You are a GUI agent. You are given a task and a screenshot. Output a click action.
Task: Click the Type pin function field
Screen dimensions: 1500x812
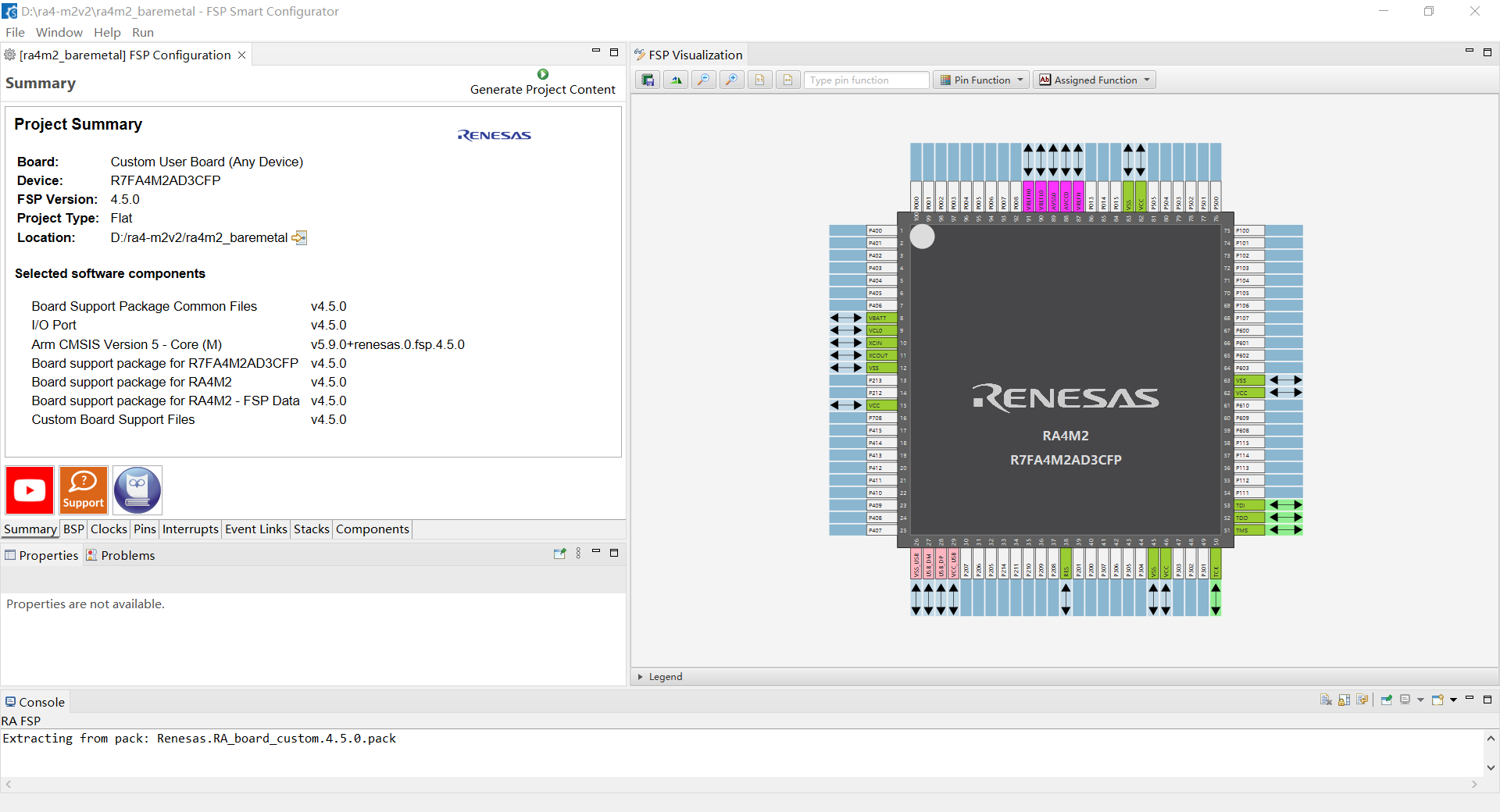866,80
